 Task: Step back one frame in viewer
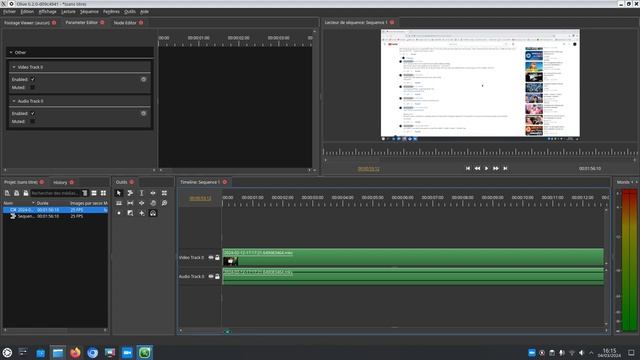tap(477, 168)
